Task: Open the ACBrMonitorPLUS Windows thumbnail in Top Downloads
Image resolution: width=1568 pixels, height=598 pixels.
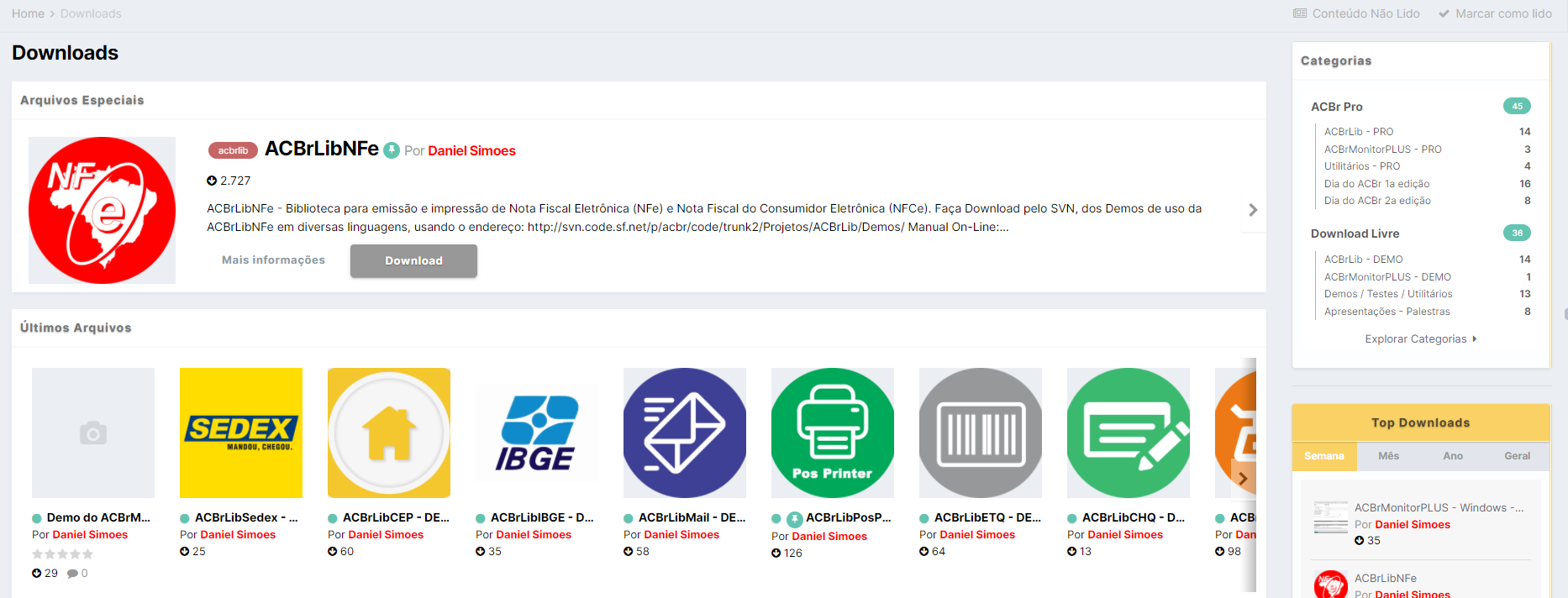Action: [x=1331, y=517]
